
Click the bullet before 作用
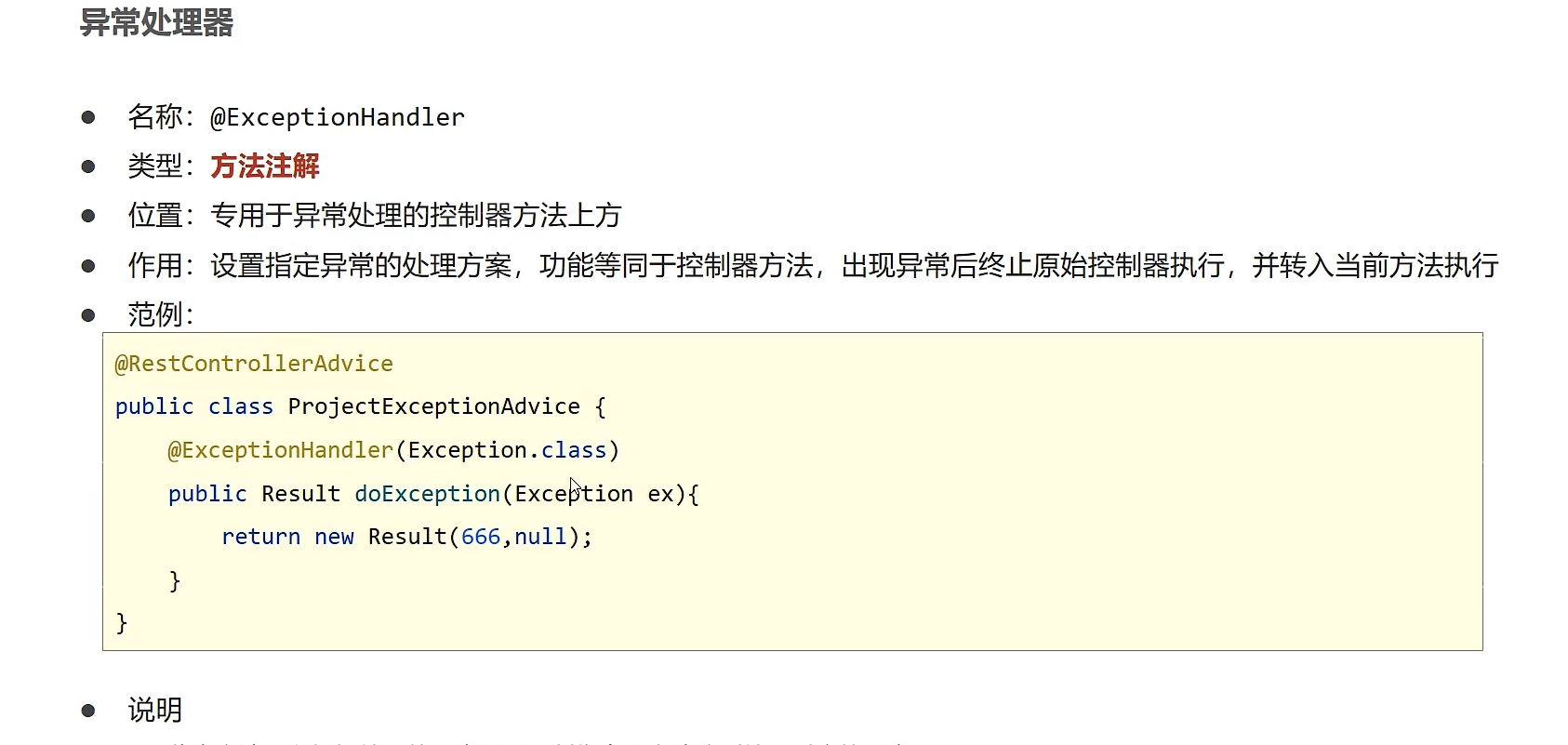point(88,266)
